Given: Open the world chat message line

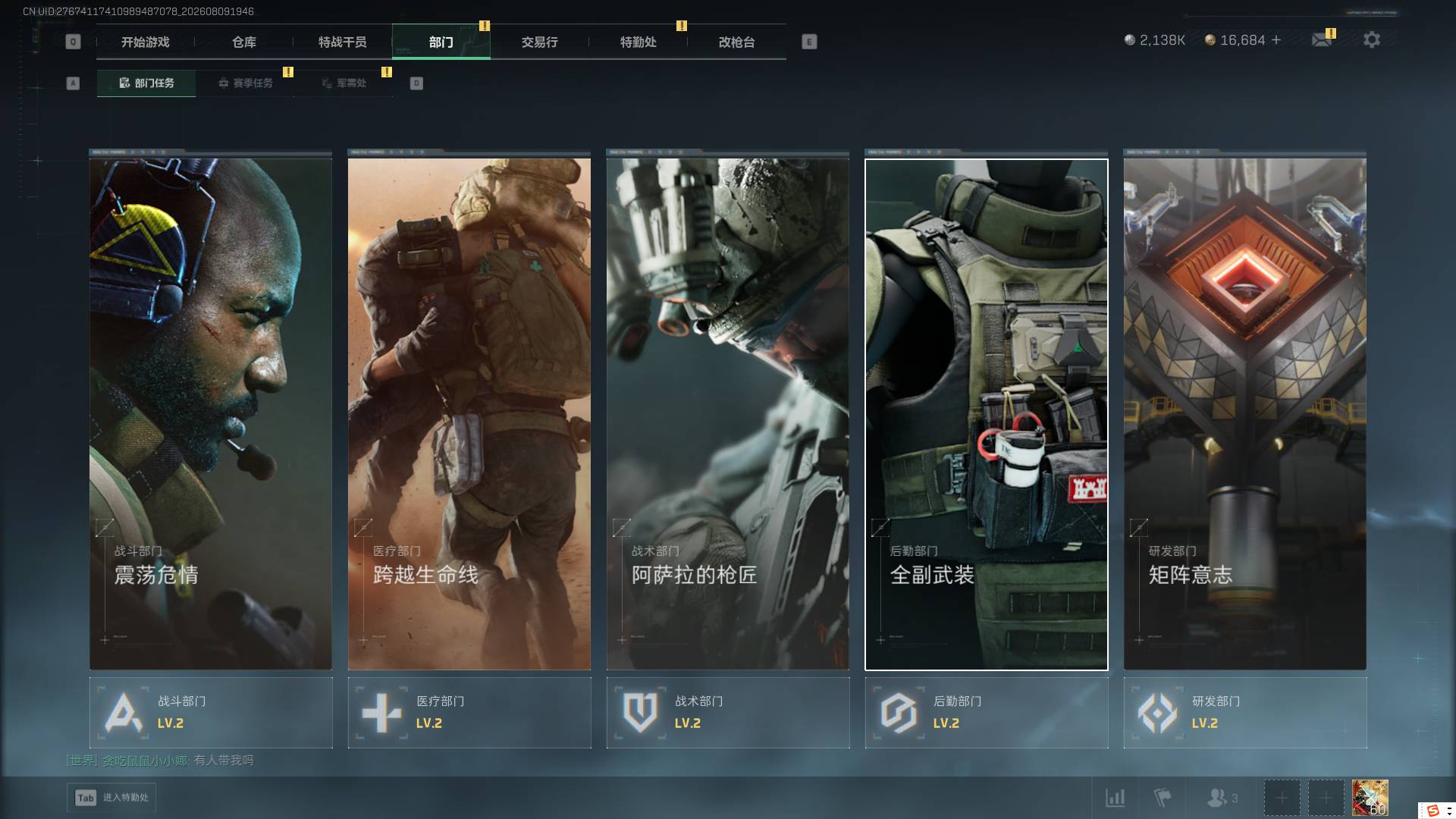Looking at the screenshot, I should pyautogui.click(x=160, y=761).
